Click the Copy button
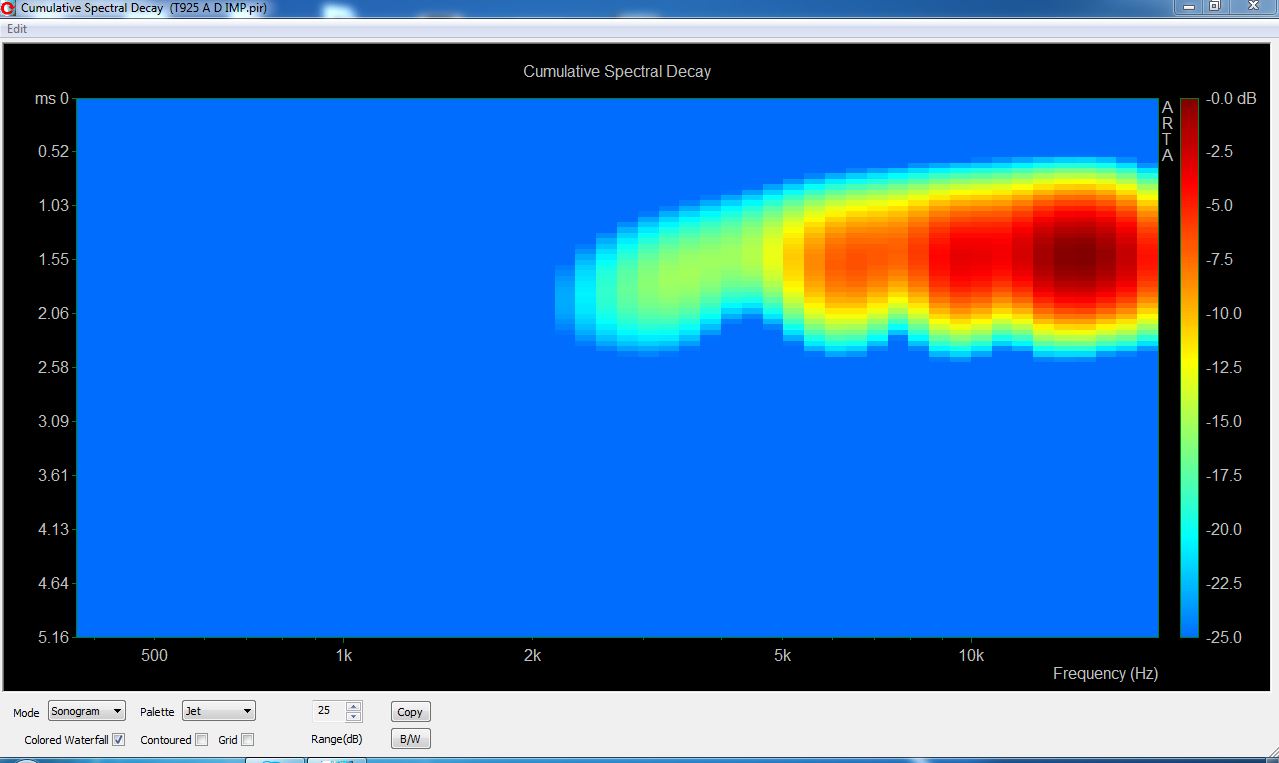 [x=410, y=712]
